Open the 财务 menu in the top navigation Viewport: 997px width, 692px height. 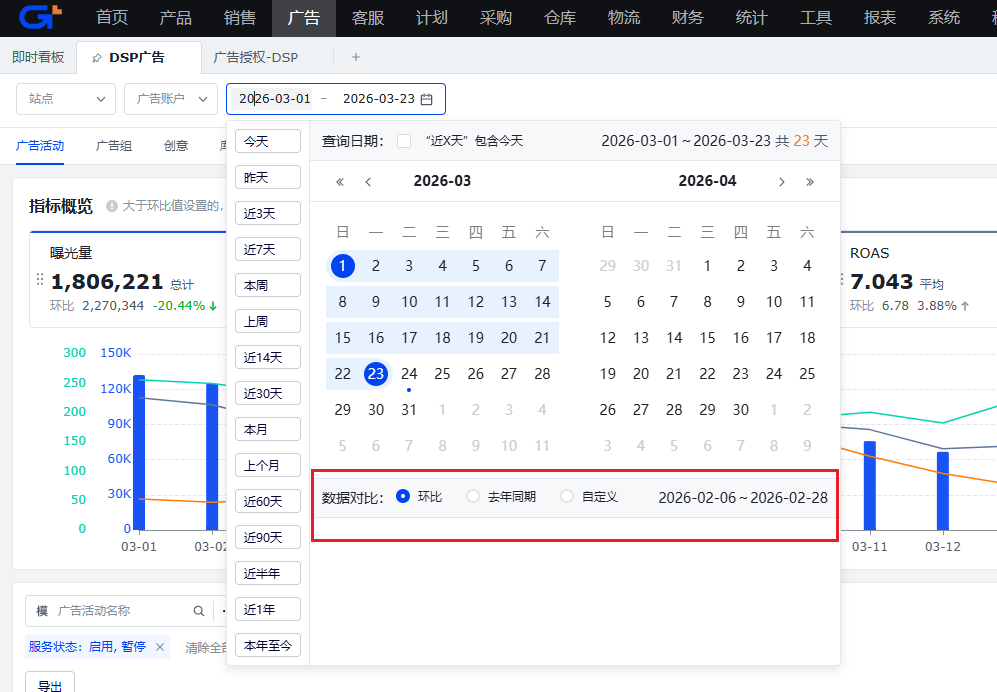(687, 18)
